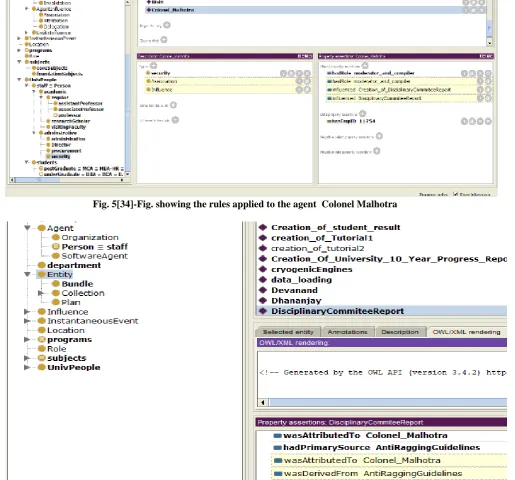The image size is (515, 480).
Task: Open the OWL/XML rendering tab
Action: 466,332
